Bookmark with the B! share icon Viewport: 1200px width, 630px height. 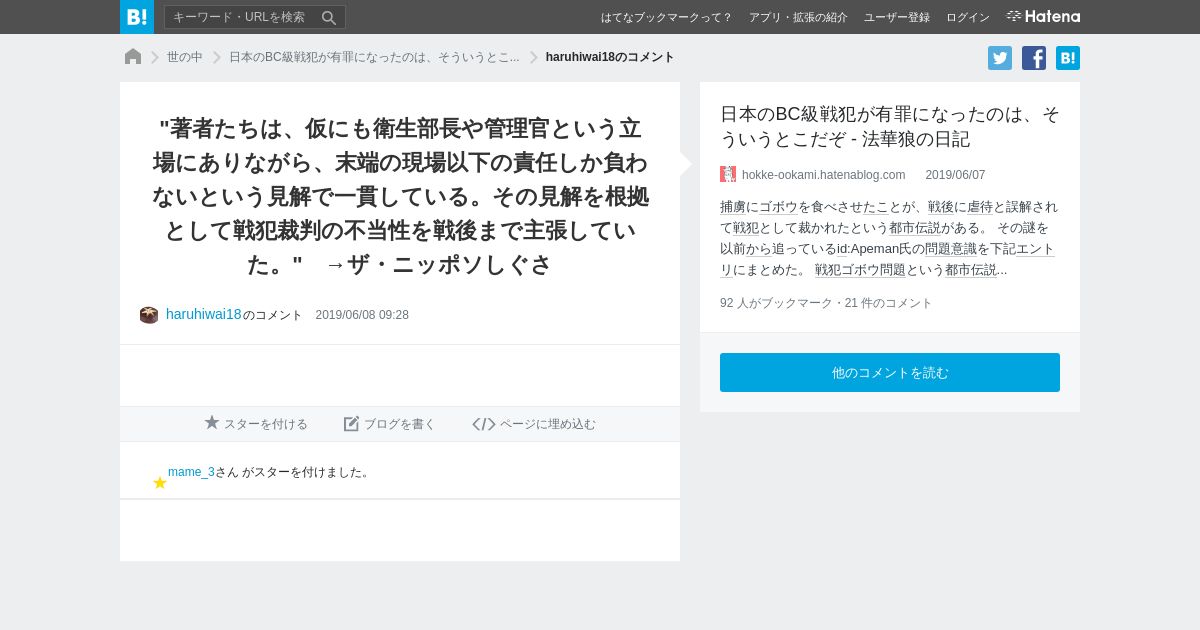(x=1068, y=58)
